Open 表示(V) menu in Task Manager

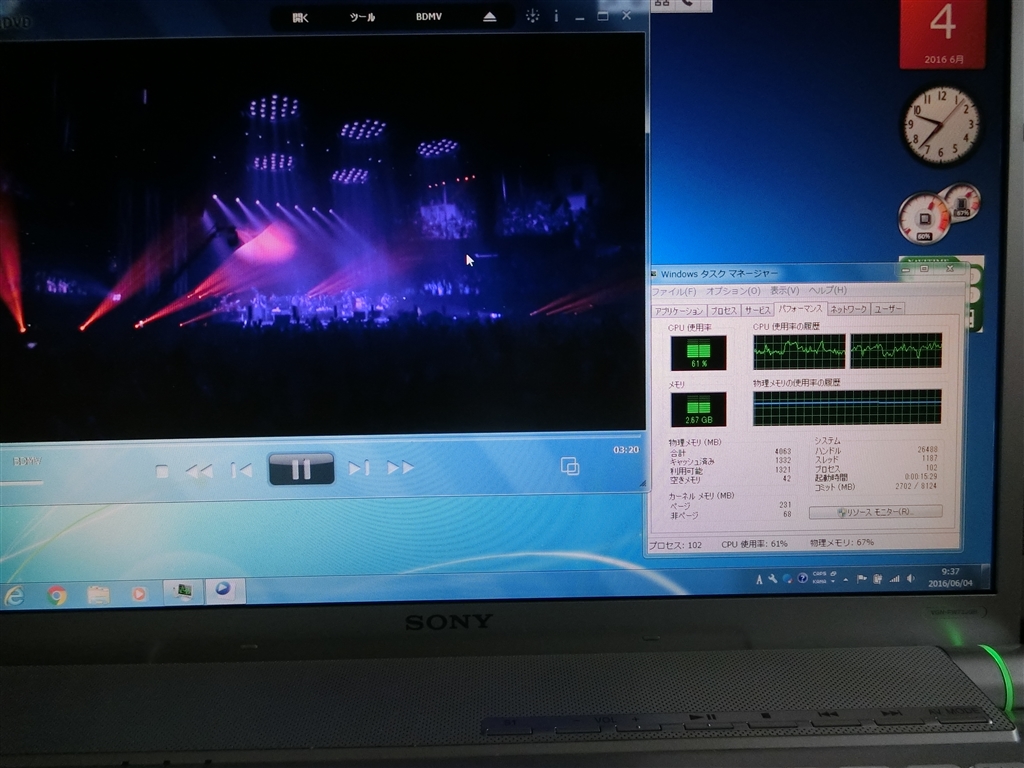(x=784, y=290)
